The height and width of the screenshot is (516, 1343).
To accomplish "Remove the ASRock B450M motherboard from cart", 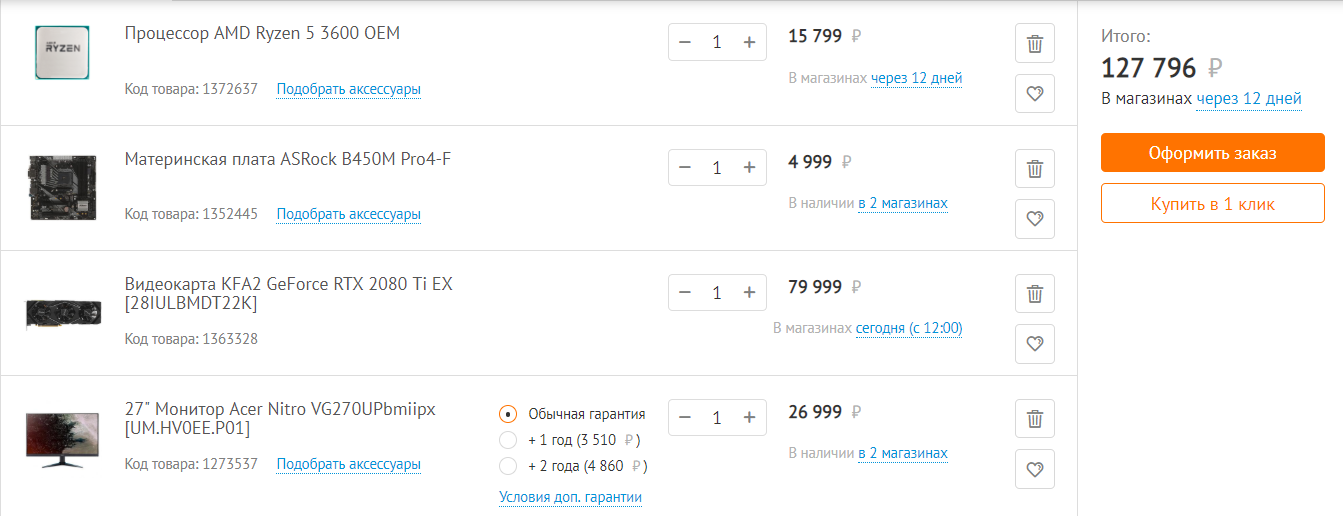I will (x=1035, y=169).
